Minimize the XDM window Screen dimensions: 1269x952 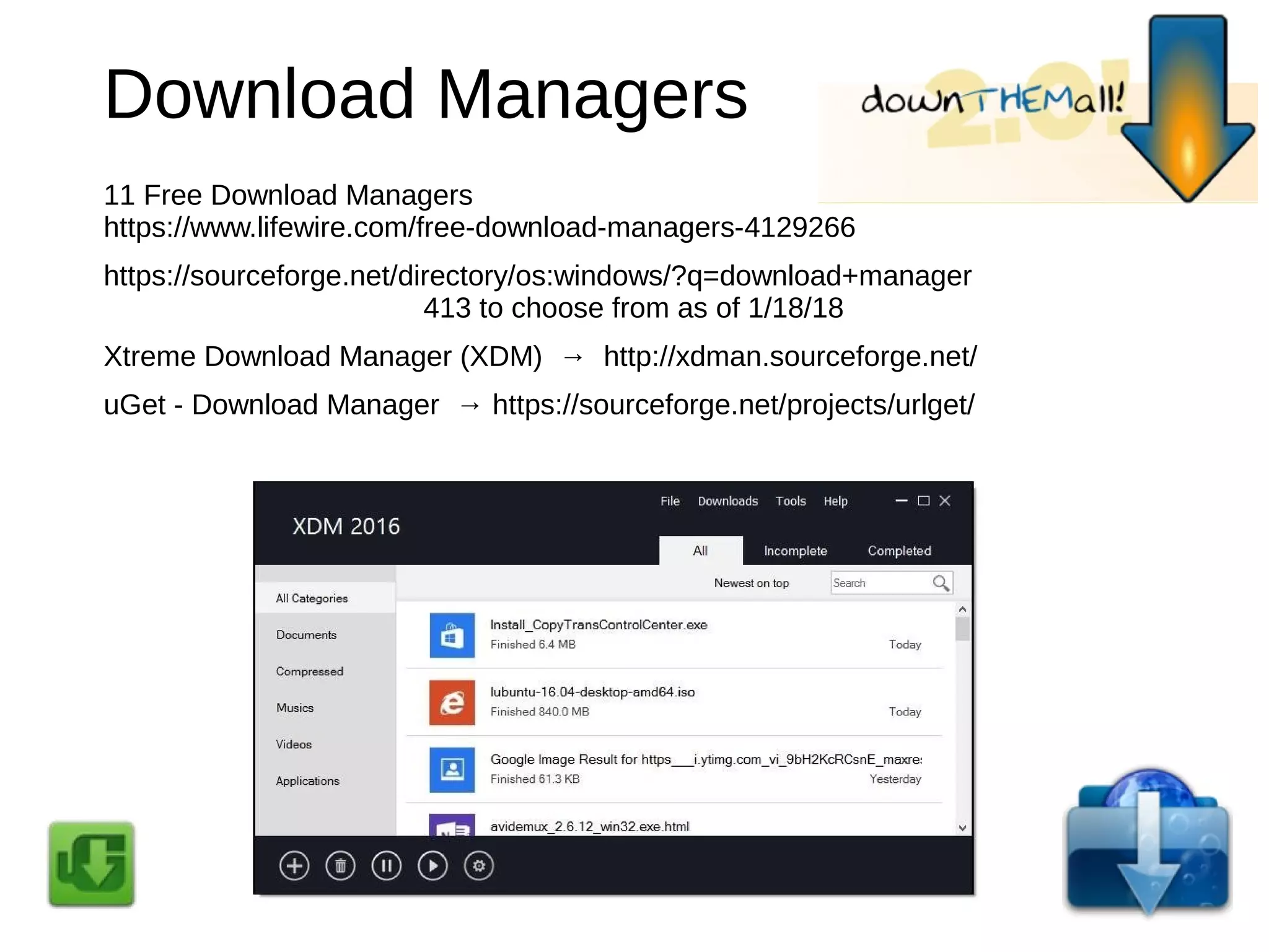click(x=902, y=500)
